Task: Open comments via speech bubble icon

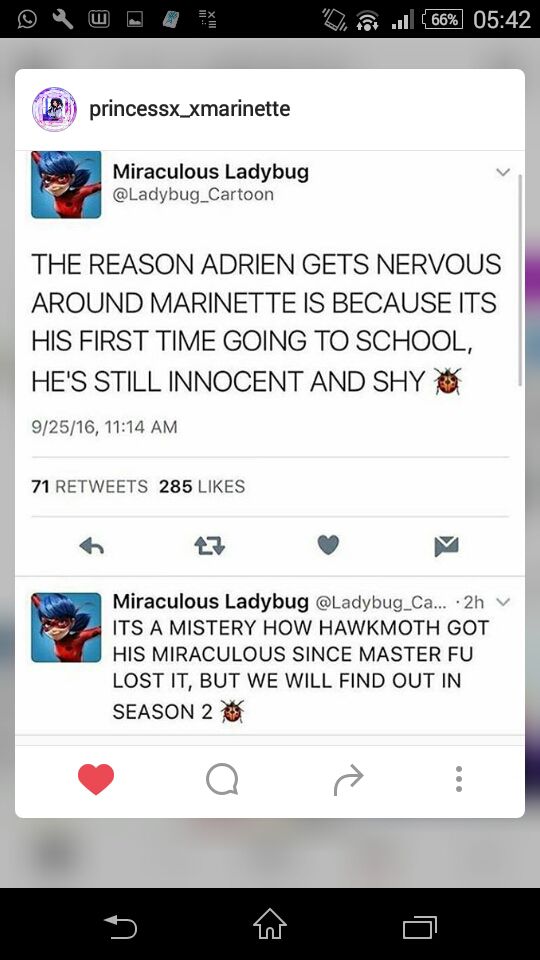Action: click(x=222, y=779)
